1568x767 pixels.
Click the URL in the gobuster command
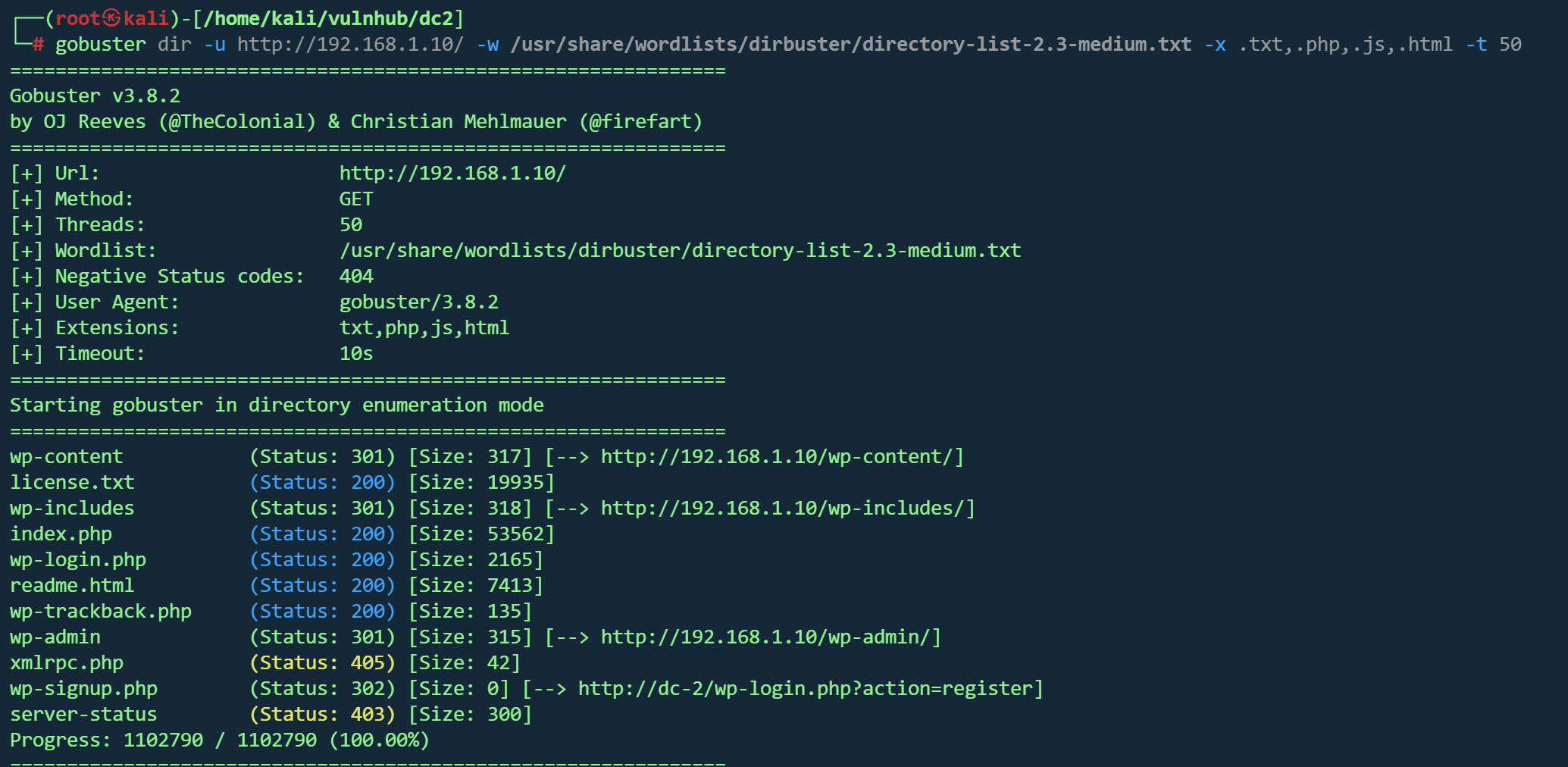pos(349,45)
